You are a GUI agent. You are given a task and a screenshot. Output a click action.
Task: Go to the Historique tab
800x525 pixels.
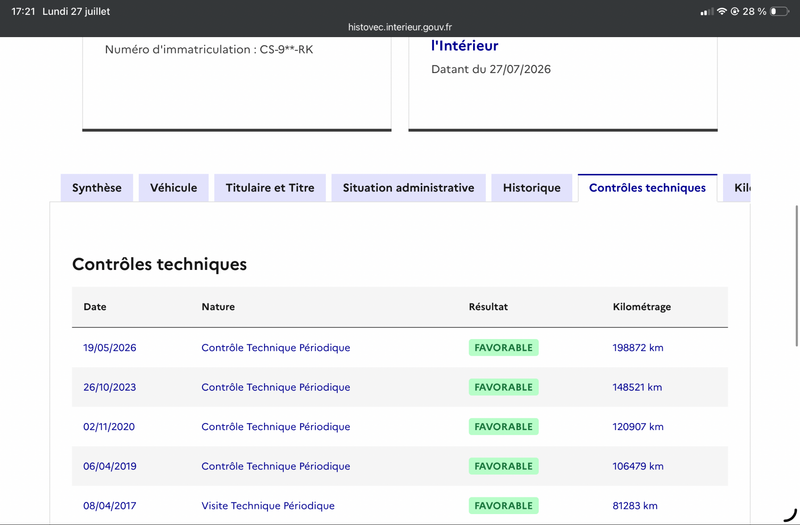click(x=532, y=188)
